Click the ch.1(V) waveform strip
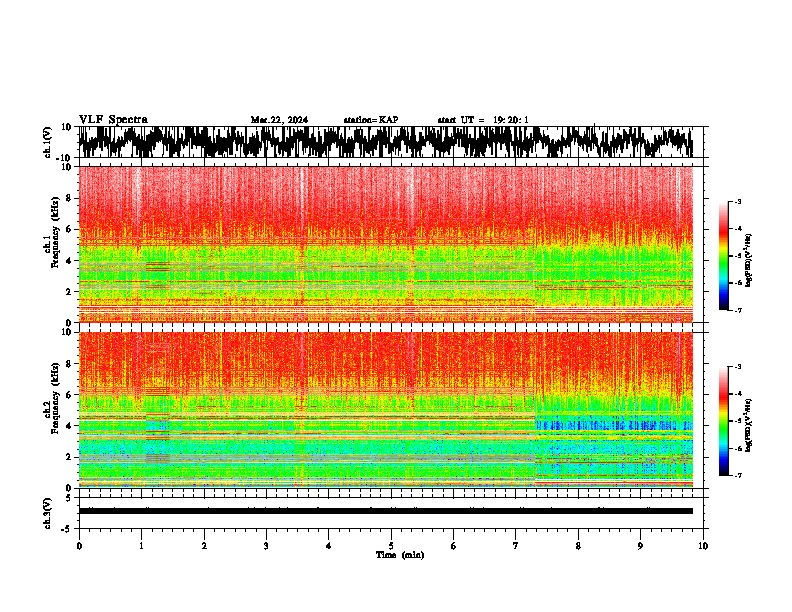 coord(386,142)
